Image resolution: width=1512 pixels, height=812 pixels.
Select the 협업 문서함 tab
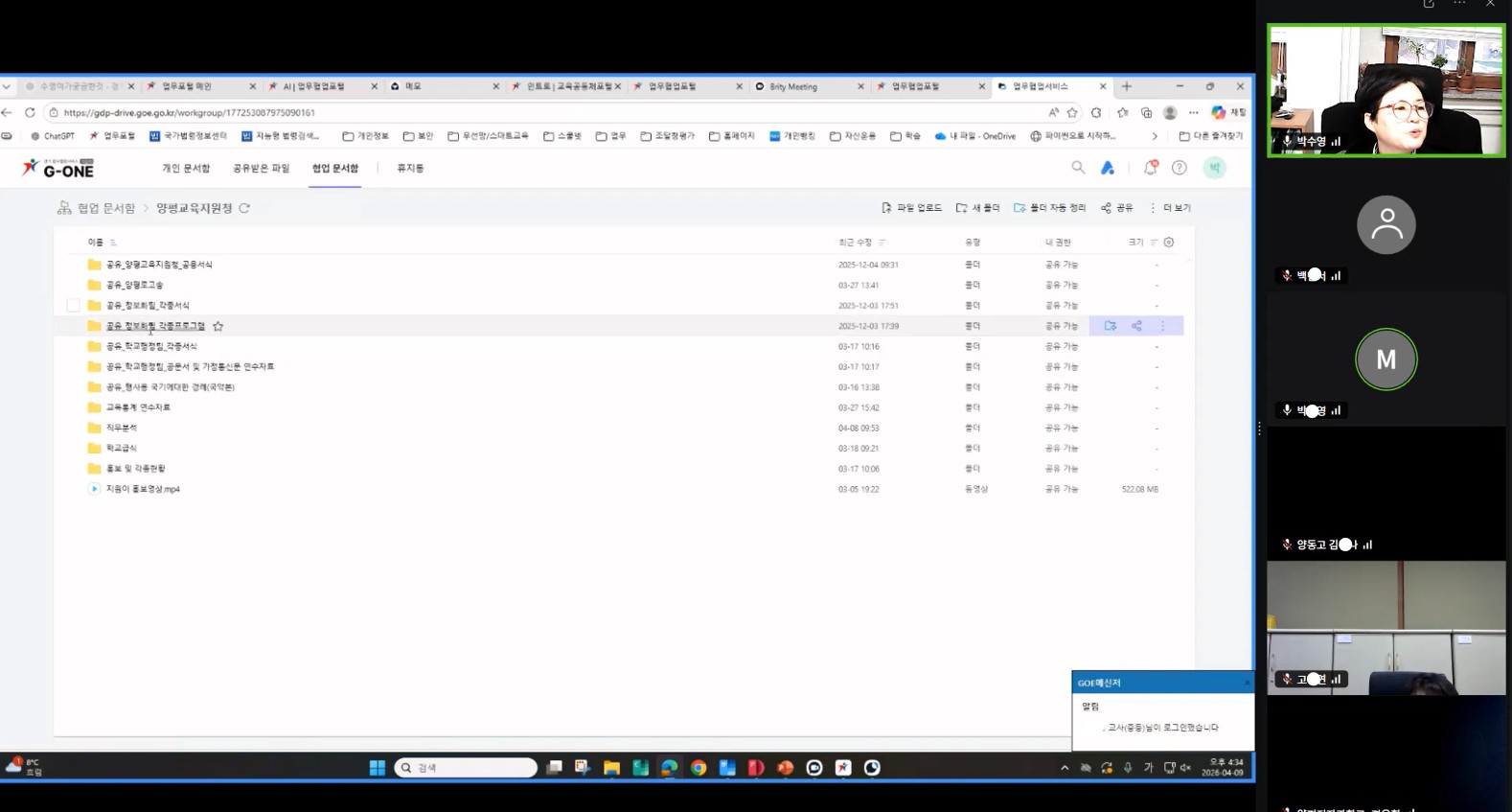335,168
